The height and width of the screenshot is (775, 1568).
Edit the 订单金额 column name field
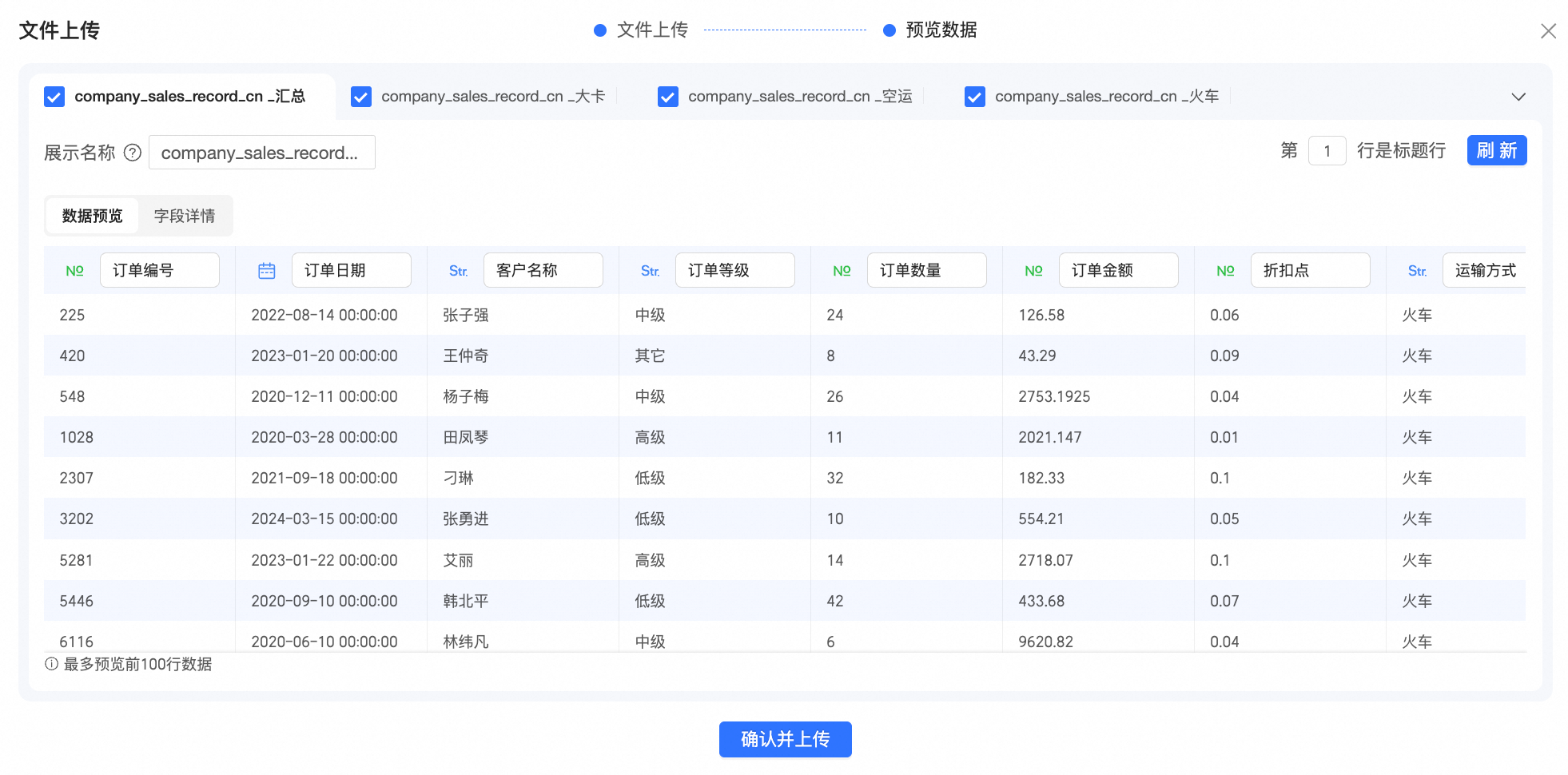tap(1119, 270)
